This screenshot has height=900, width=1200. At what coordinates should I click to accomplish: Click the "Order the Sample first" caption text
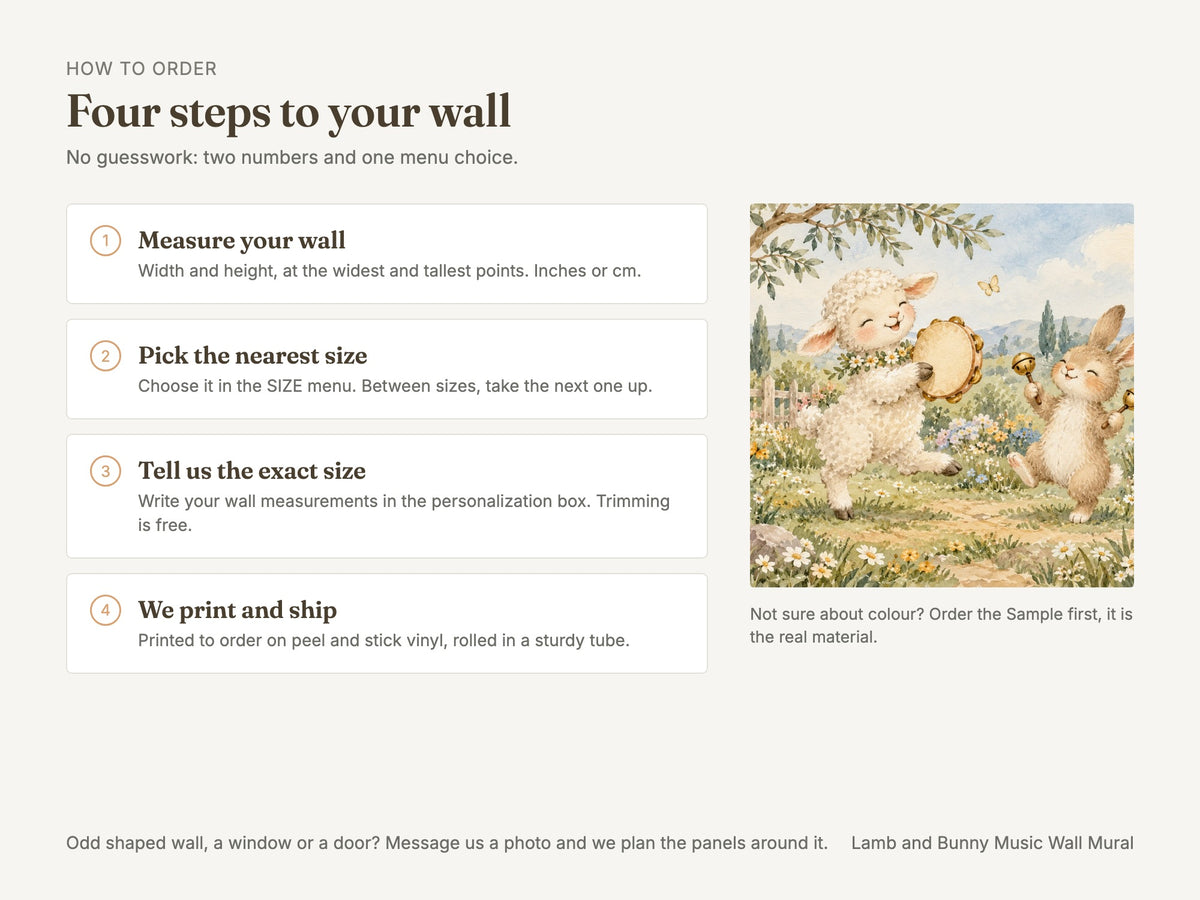(x=1013, y=614)
